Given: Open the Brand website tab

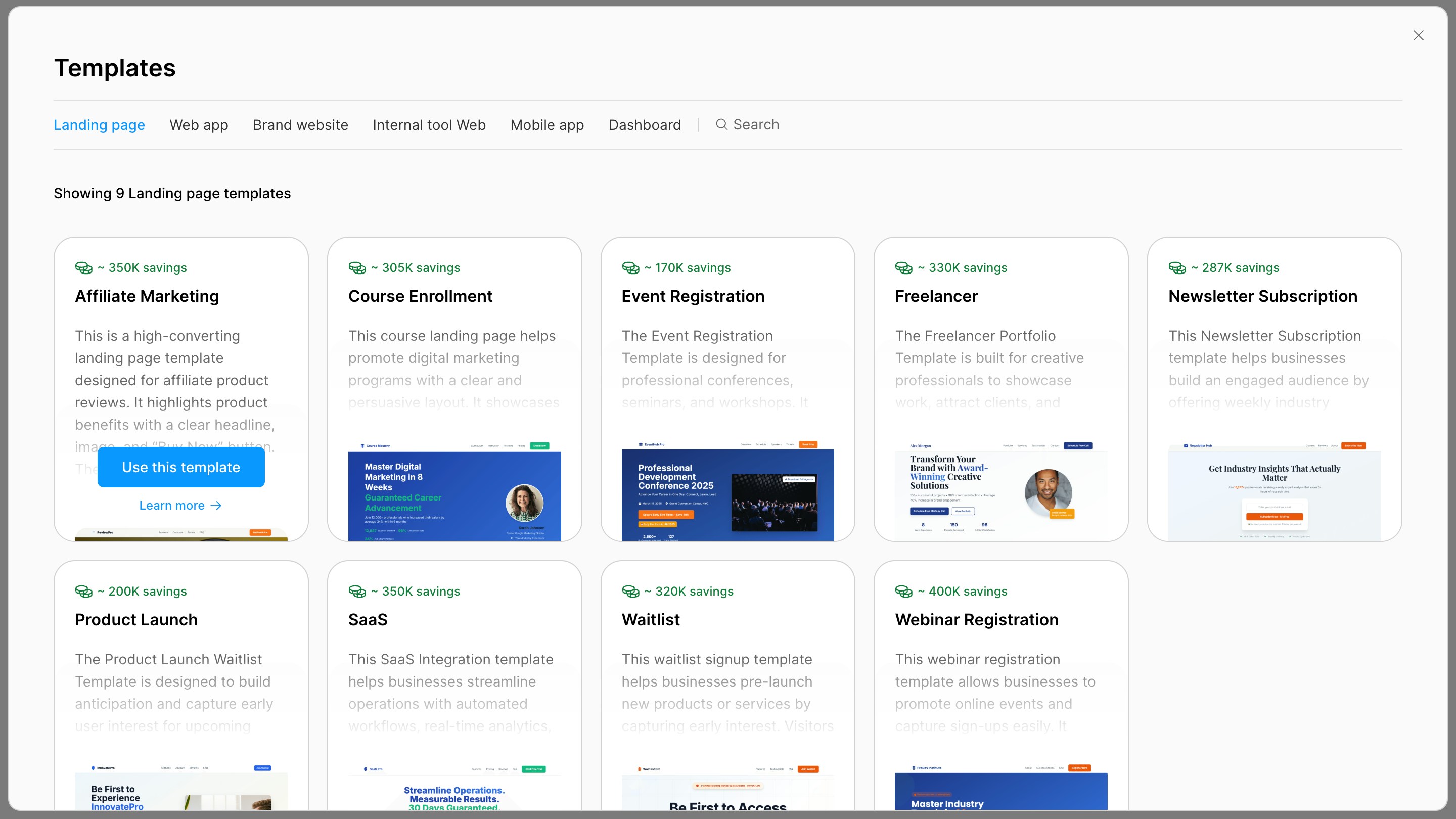Looking at the screenshot, I should (x=301, y=125).
